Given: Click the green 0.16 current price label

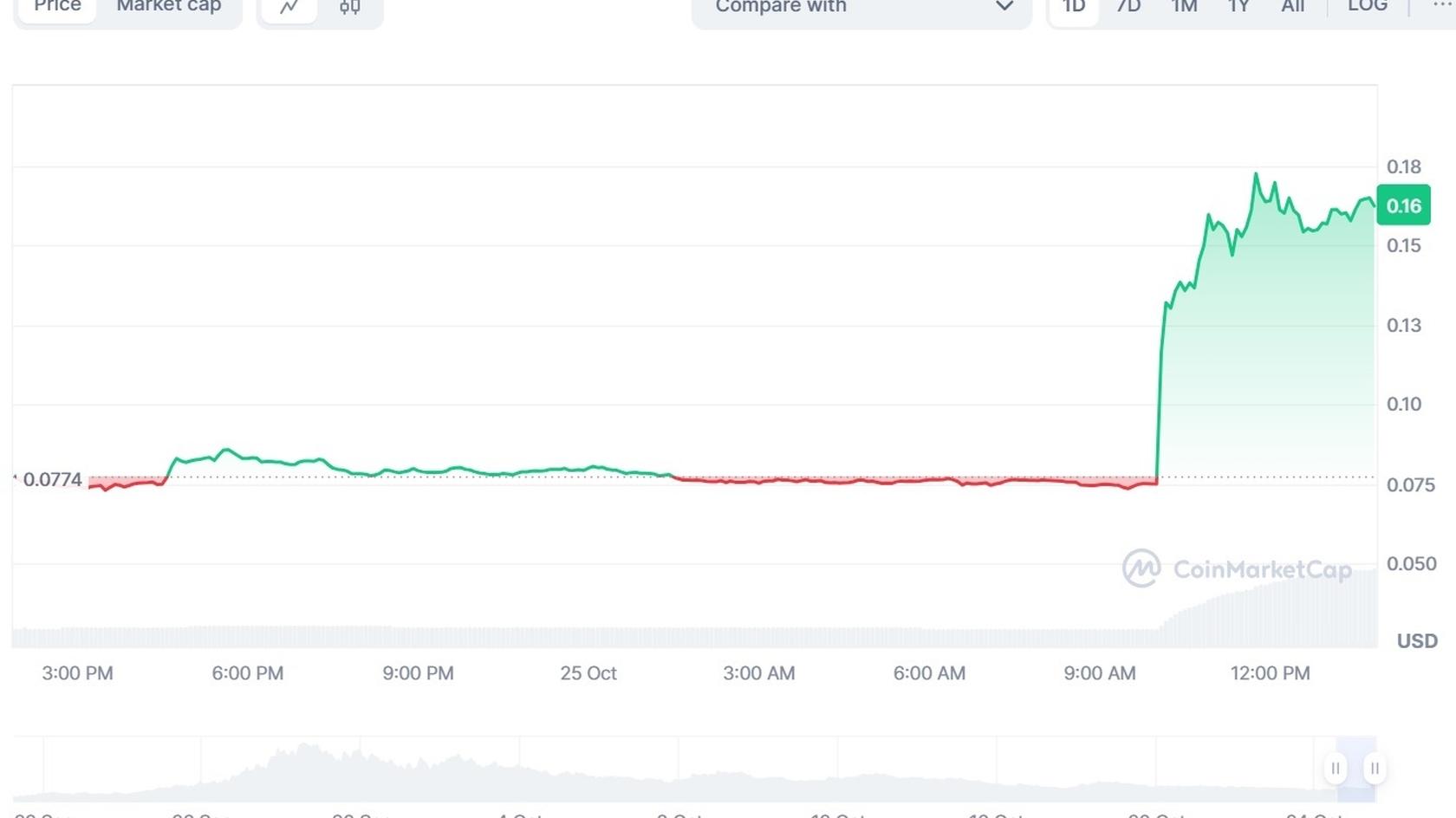Looking at the screenshot, I should (1403, 205).
